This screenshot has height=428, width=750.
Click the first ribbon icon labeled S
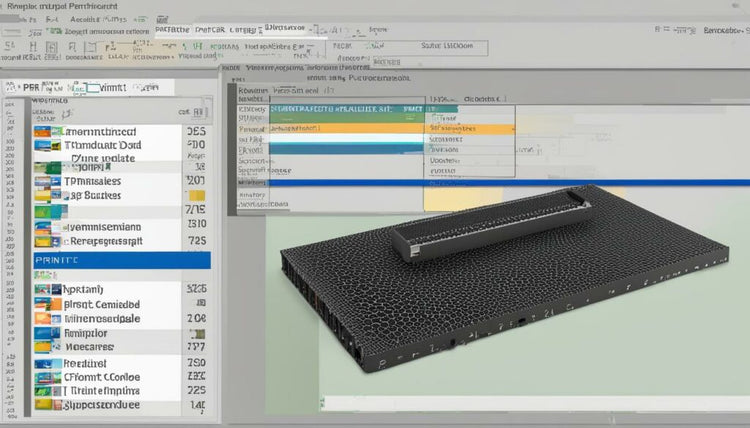click(x=9, y=46)
